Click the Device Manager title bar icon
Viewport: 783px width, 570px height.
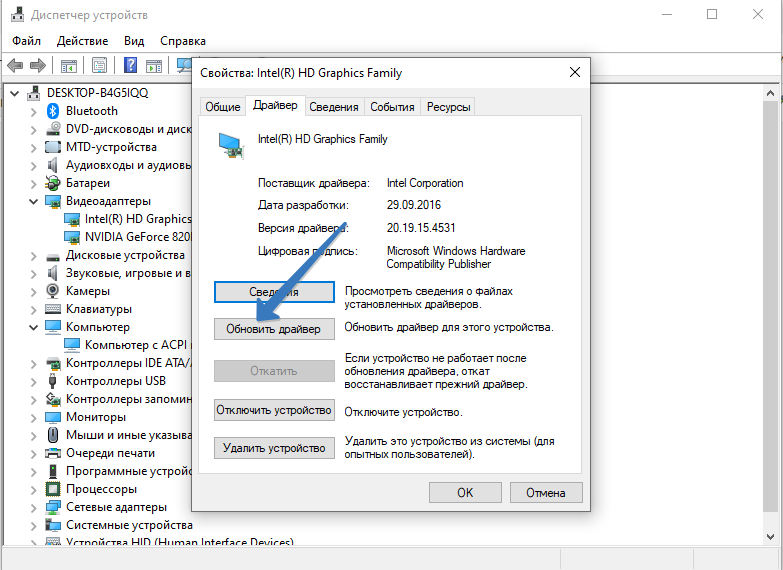coord(17,14)
